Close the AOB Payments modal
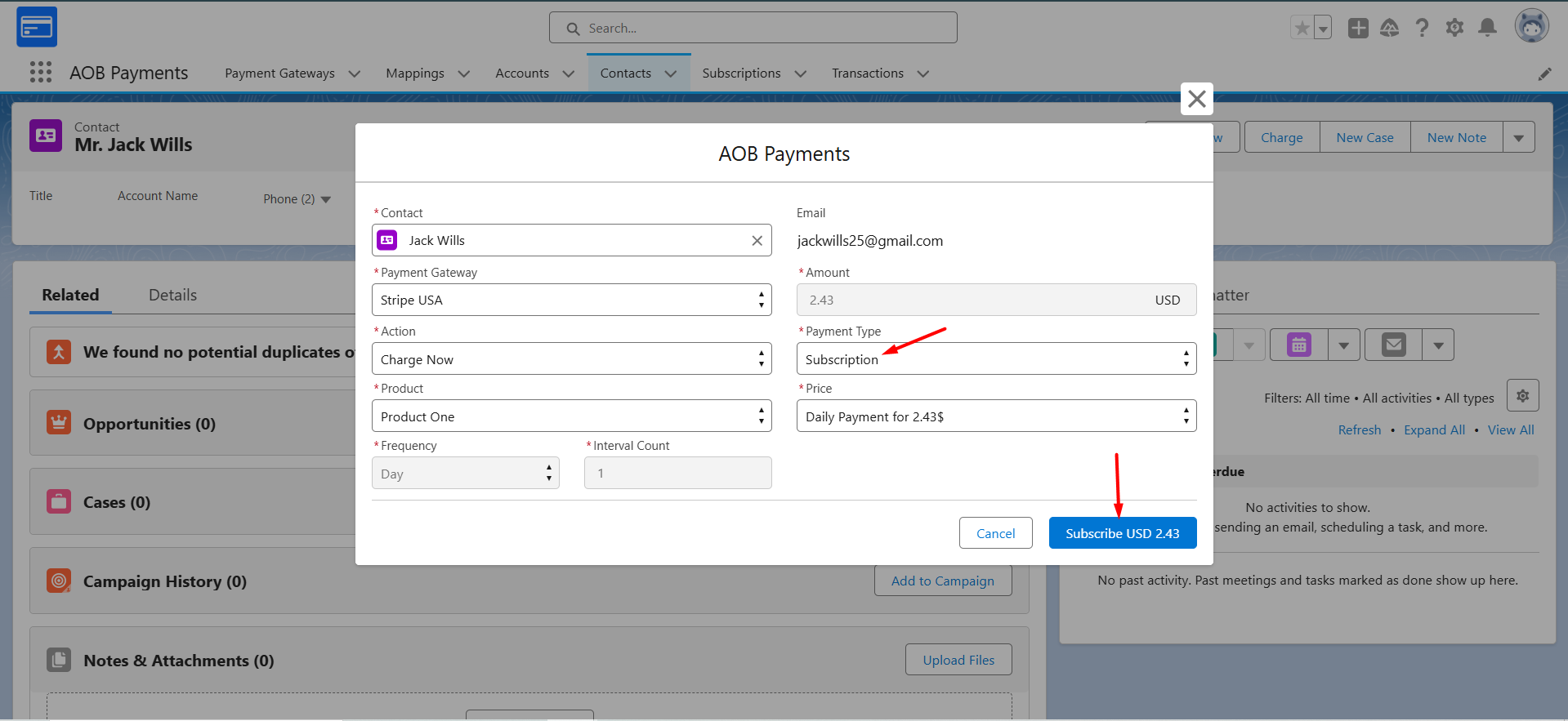This screenshot has width=1568, height=721. pyautogui.click(x=1197, y=99)
